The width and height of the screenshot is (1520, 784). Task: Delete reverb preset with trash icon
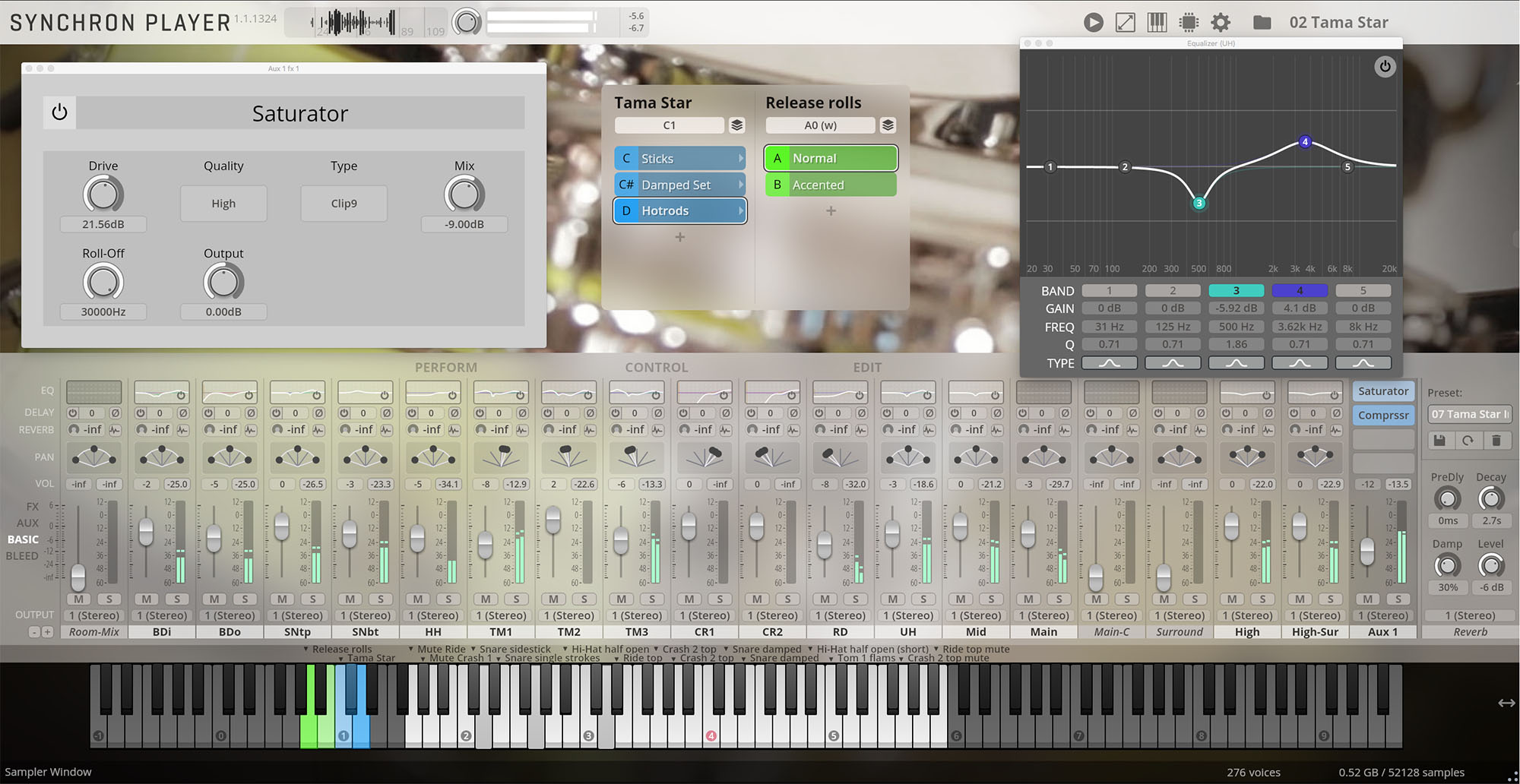pyautogui.click(x=1496, y=440)
